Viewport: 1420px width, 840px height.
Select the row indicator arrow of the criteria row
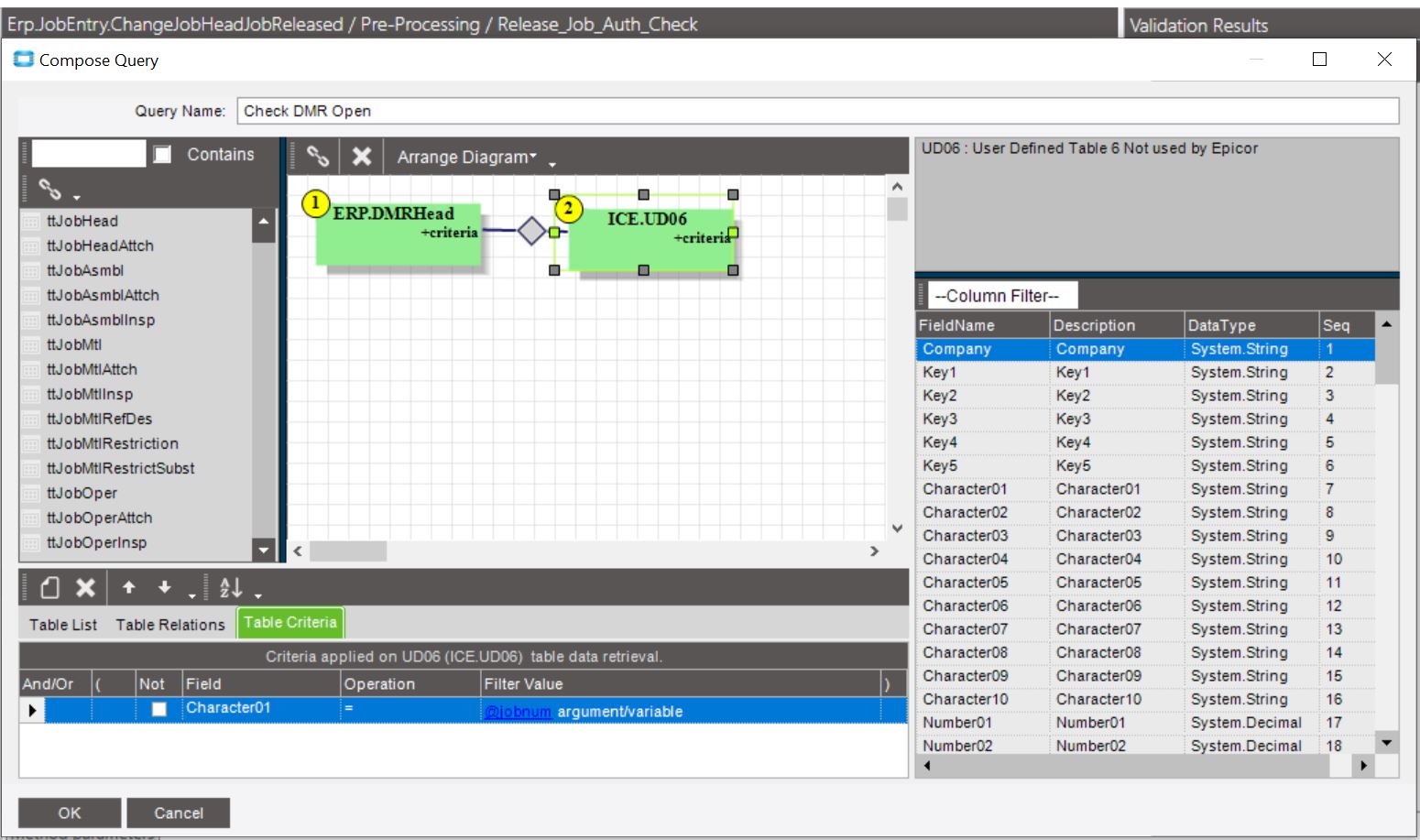coord(32,710)
